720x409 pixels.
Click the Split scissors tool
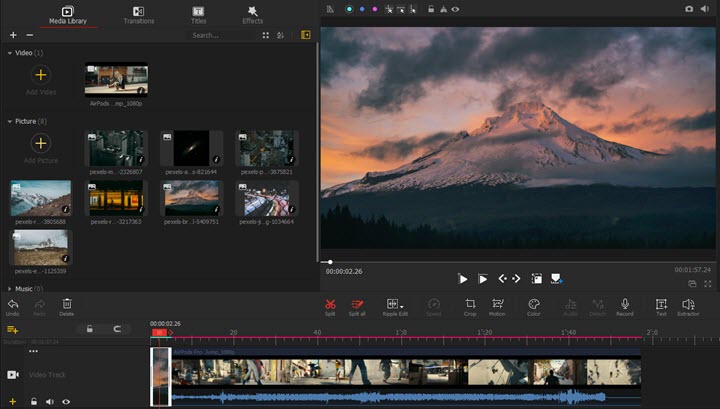point(330,304)
